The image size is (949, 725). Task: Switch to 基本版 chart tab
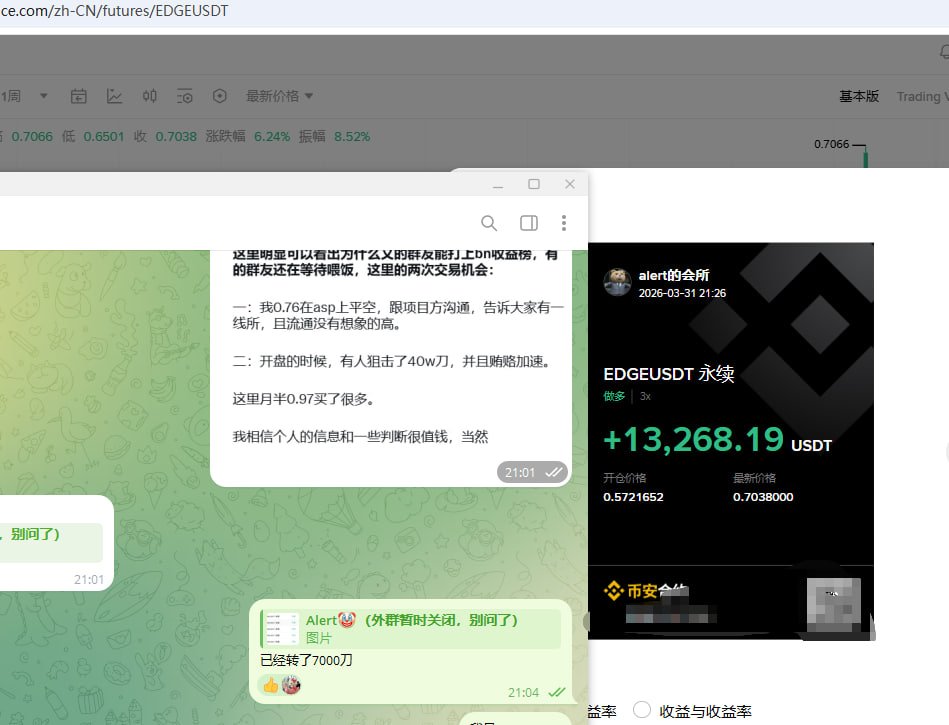coord(859,96)
